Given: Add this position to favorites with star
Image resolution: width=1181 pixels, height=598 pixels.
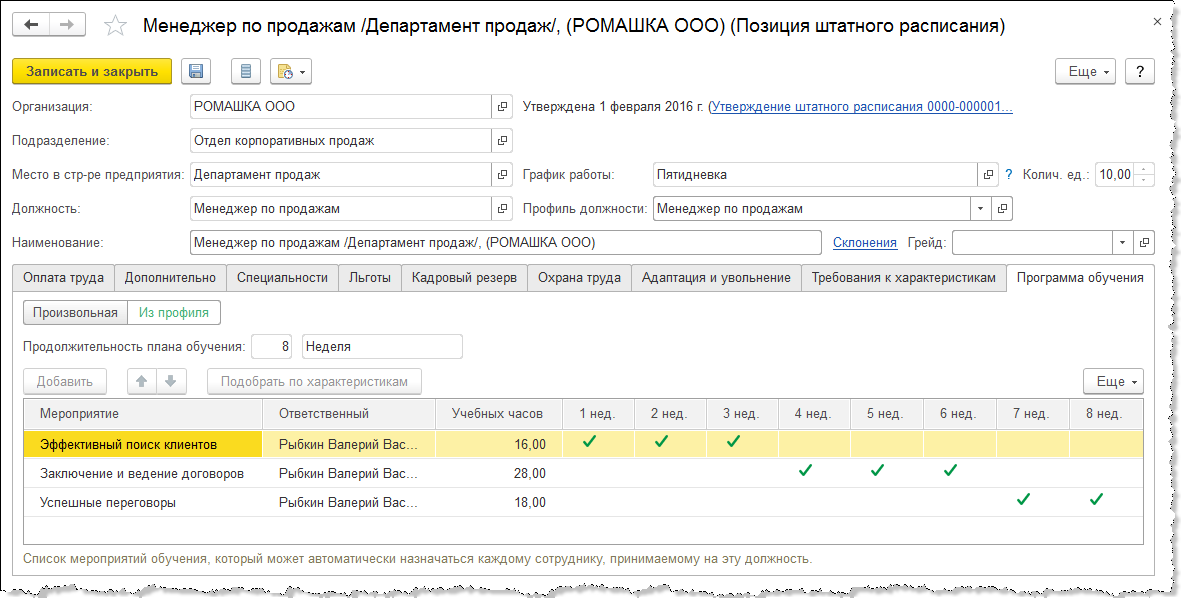Looking at the screenshot, I should pyautogui.click(x=115, y=26).
